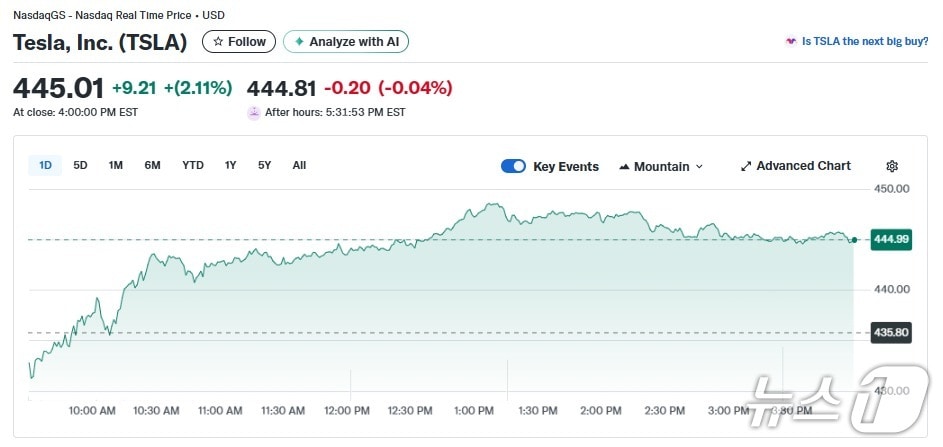Show the 1Y price history
Image resolution: width=943 pixels, height=447 pixels.
click(x=231, y=165)
